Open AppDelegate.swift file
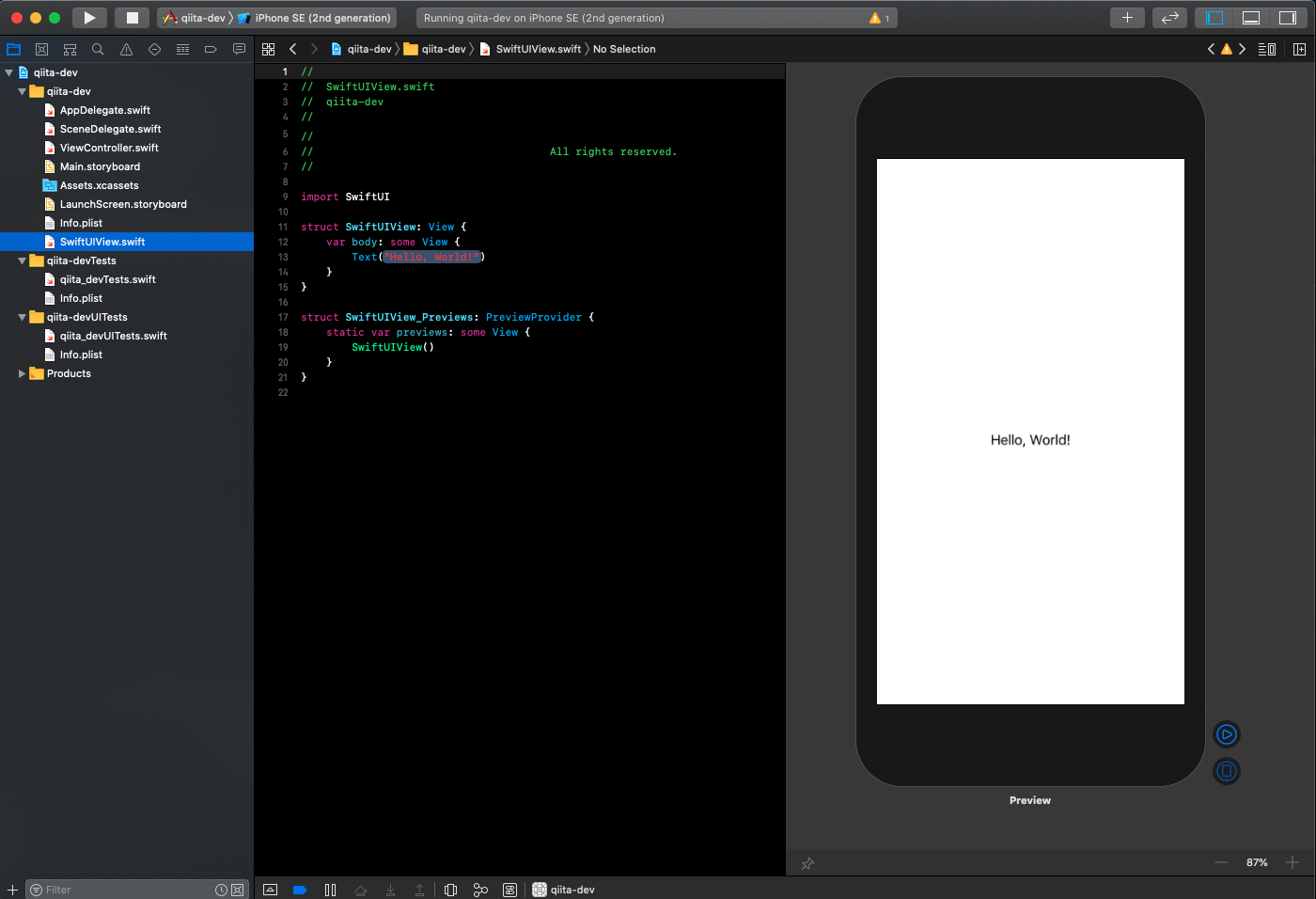 (104, 110)
